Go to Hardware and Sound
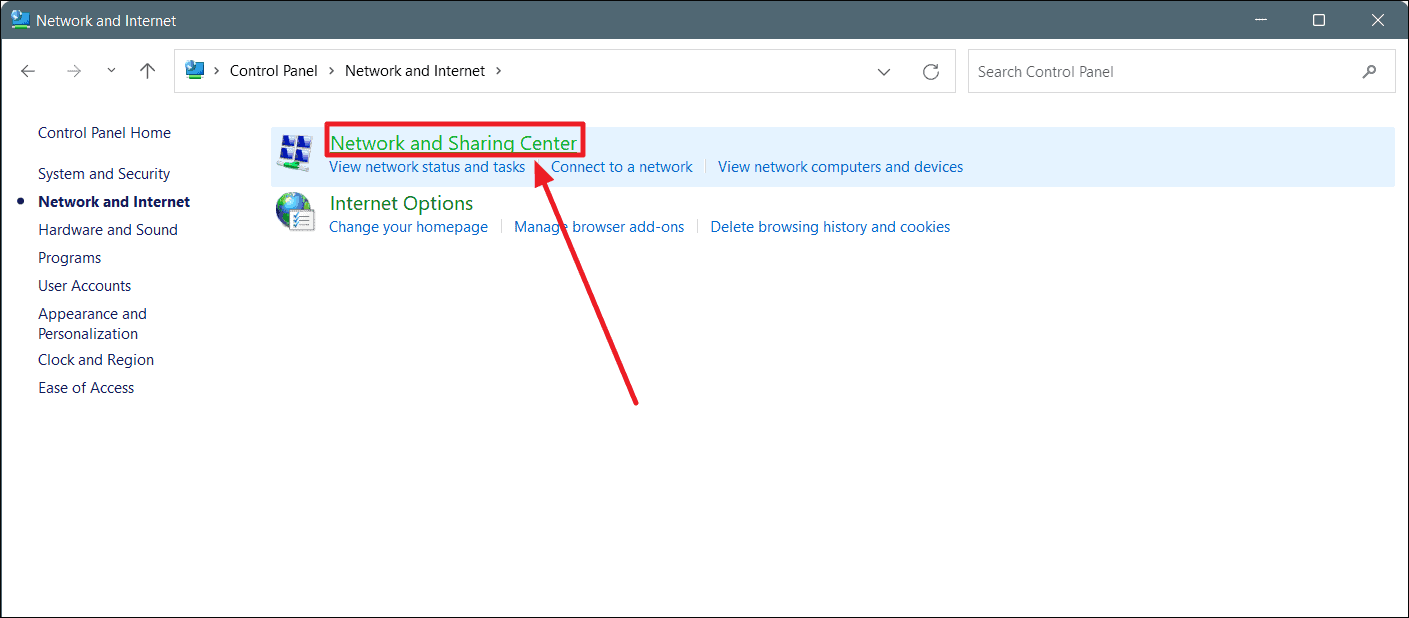 tap(108, 230)
